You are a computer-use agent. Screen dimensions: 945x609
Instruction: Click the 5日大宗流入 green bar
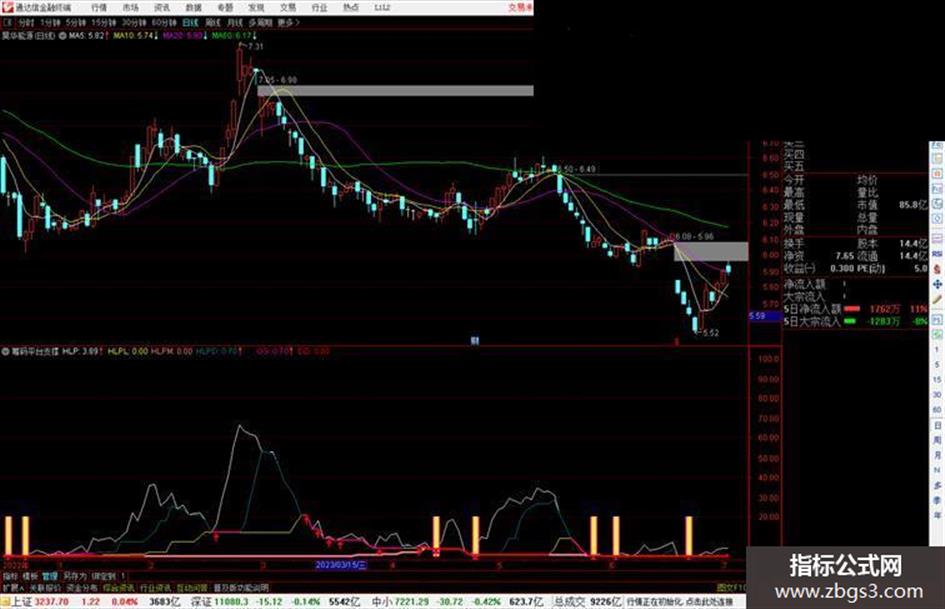click(x=850, y=322)
